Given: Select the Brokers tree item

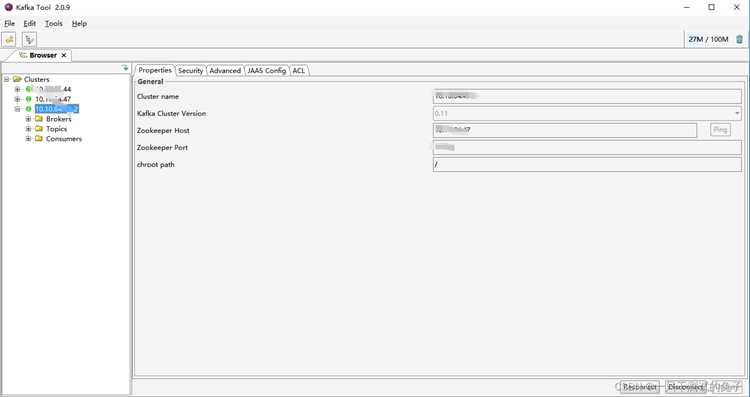Looking at the screenshot, I should click(58, 119).
